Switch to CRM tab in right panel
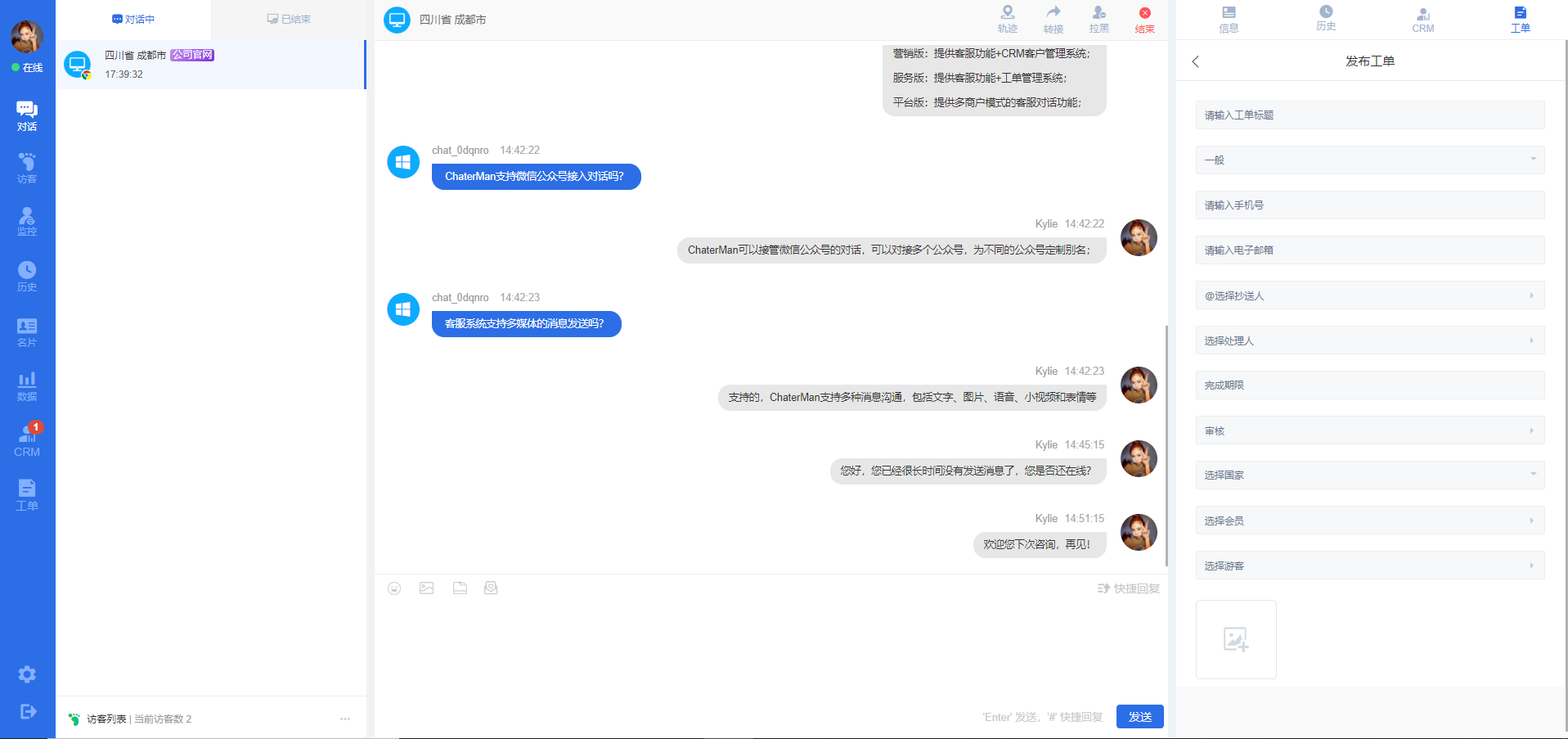Image resolution: width=1568 pixels, height=739 pixels. 1423,20
